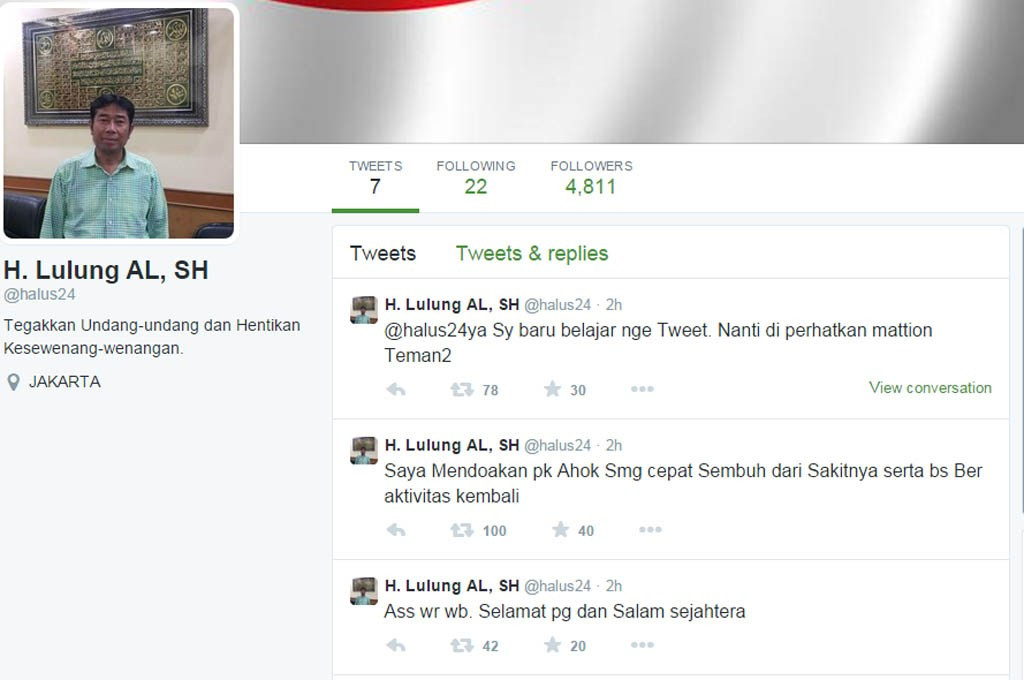Viewport: 1024px width, 680px height.
Task: Retweet the tweet with 78 retweets
Action: point(462,390)
